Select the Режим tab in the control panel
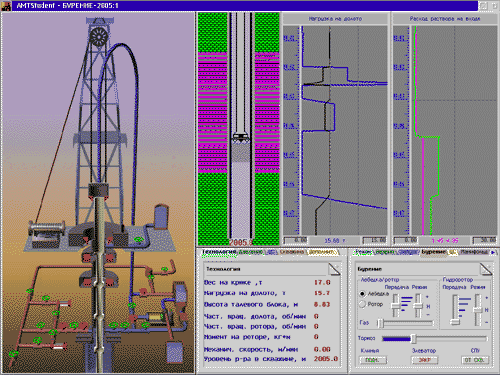 tap(363, 252)
